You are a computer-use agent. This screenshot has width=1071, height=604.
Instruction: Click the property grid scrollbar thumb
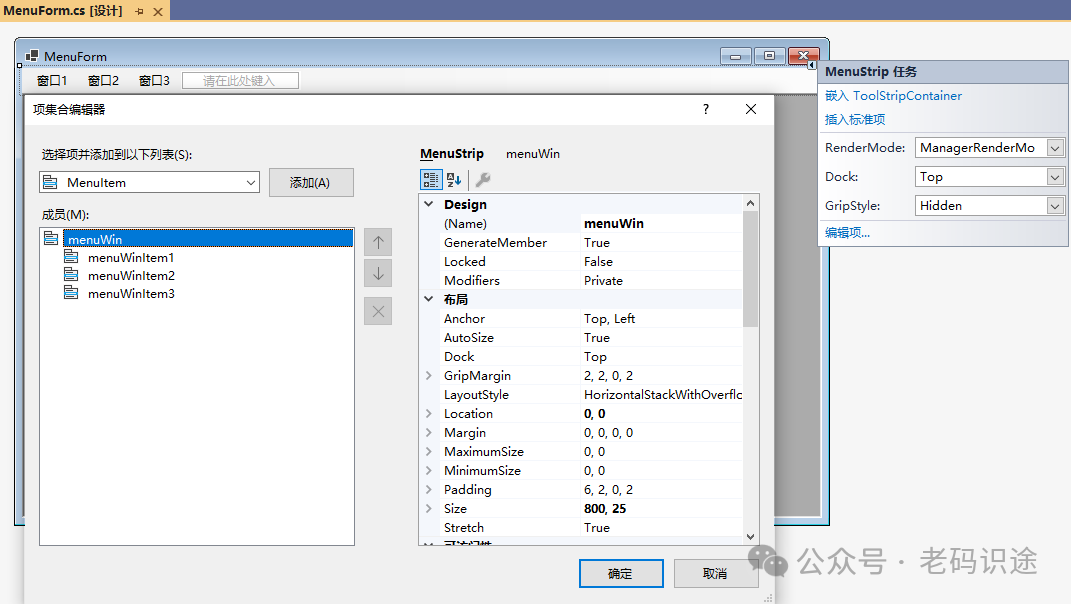pyautogui.click(x=750, y=269)
